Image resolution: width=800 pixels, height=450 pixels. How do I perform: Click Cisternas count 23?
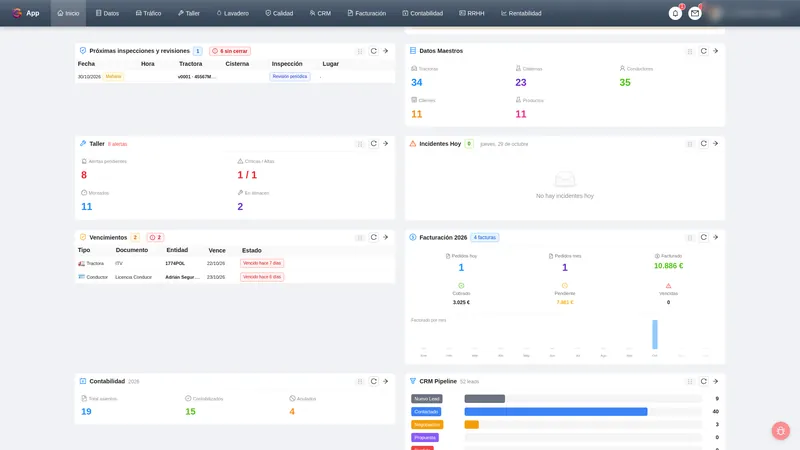tap(520, 83)
